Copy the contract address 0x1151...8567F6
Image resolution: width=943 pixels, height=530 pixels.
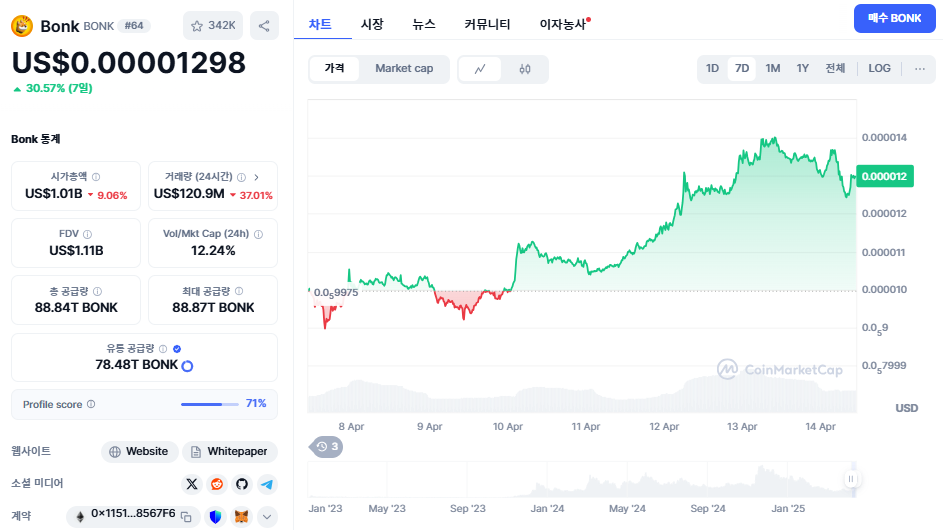[x=186, y=517]
